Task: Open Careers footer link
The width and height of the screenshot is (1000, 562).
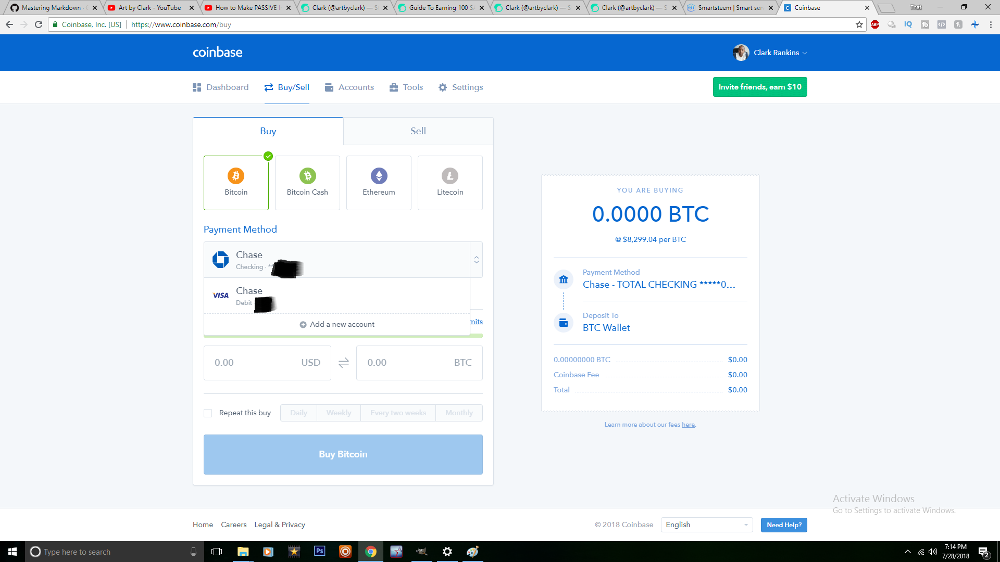Action: (233, 525)
